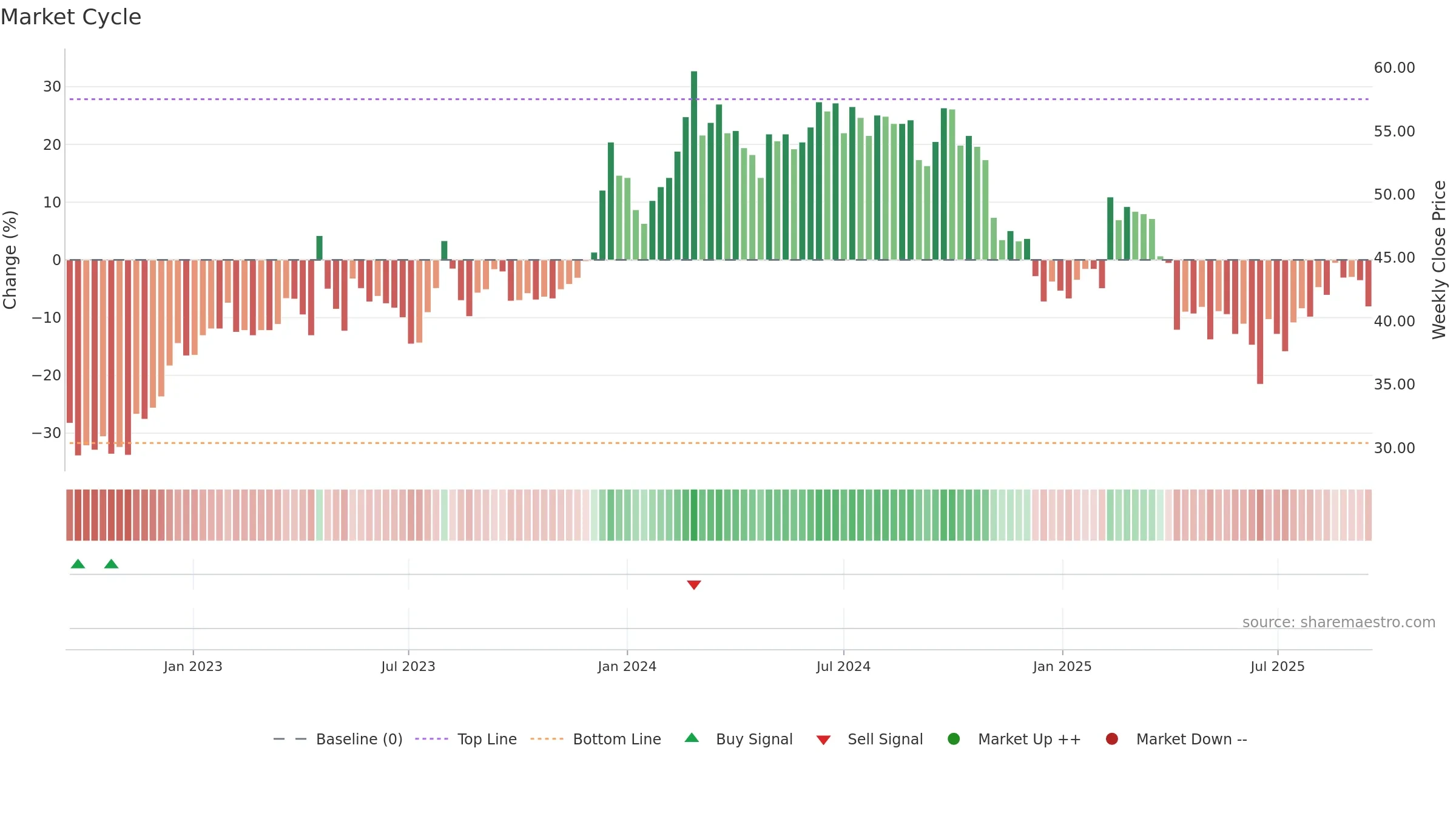Click the Jul 2023 axis label
The image size is (1456, 819).
click(x=408, y=666)
